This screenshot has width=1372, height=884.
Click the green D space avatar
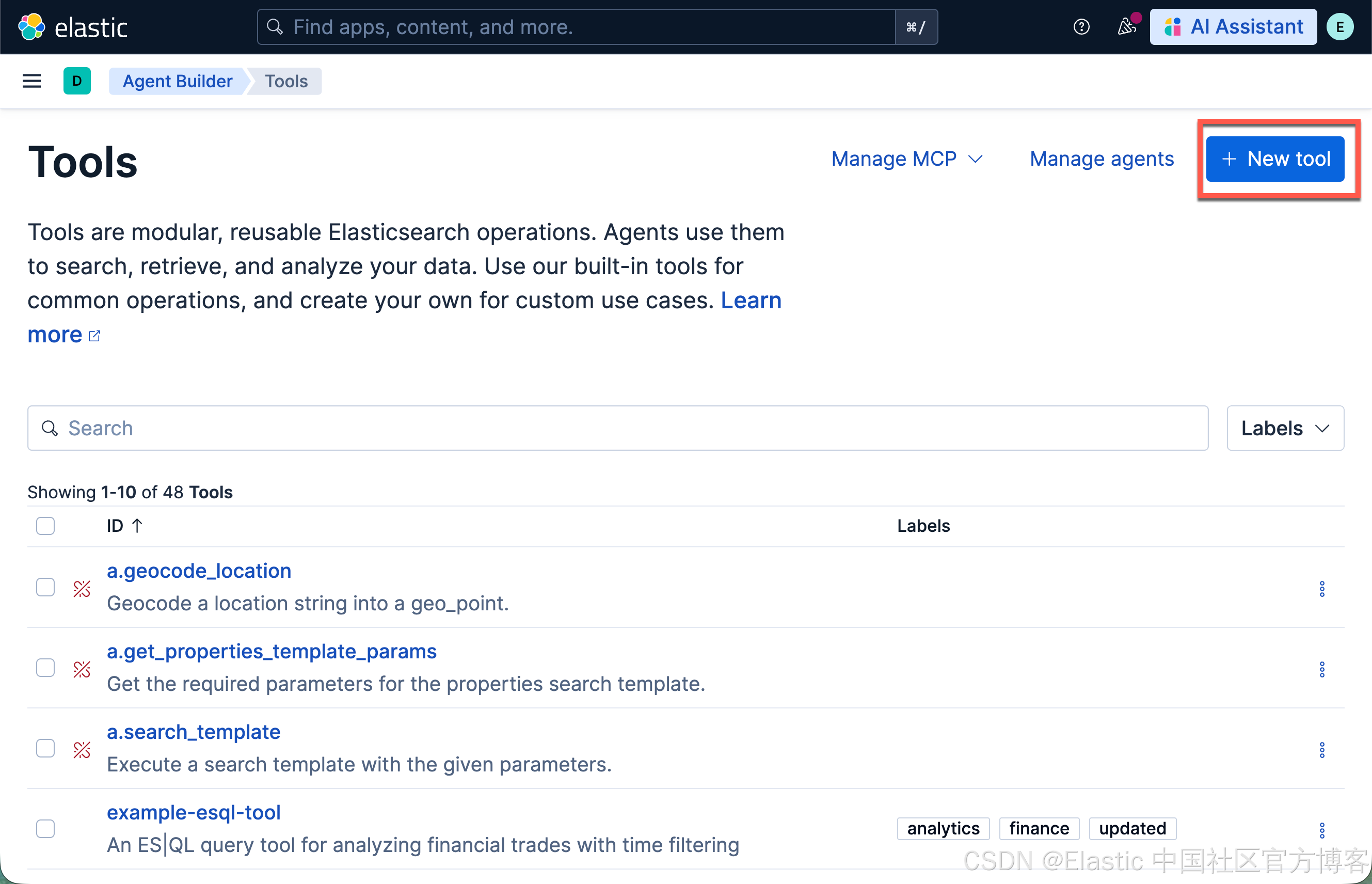(77, 81)
